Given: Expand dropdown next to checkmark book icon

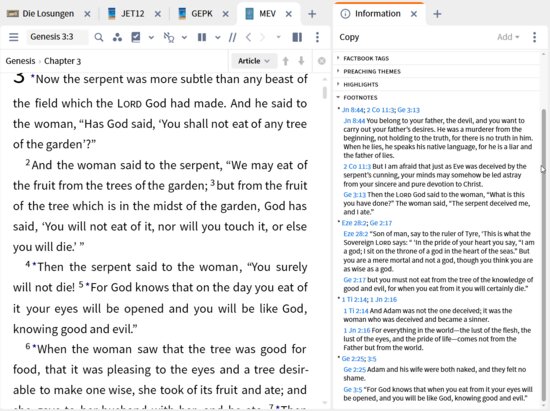Looking at the screenshot, I should [x=151, y=37].
